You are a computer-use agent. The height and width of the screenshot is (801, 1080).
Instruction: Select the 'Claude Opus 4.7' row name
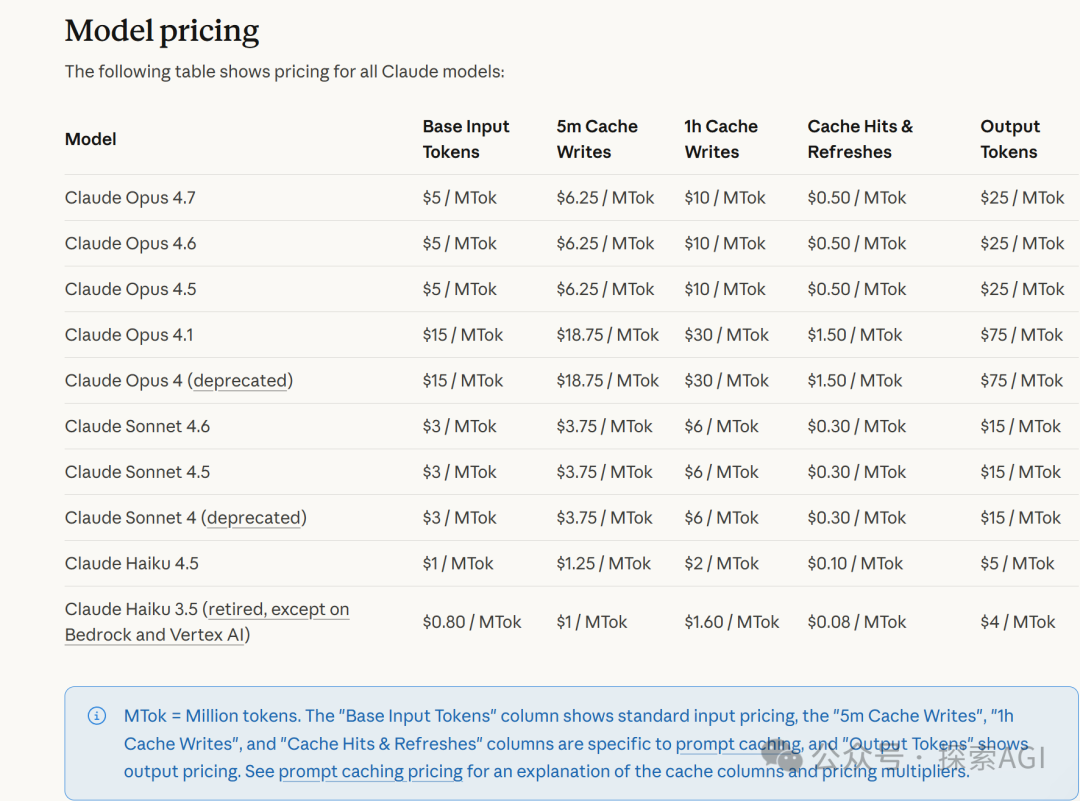[130, 198]
